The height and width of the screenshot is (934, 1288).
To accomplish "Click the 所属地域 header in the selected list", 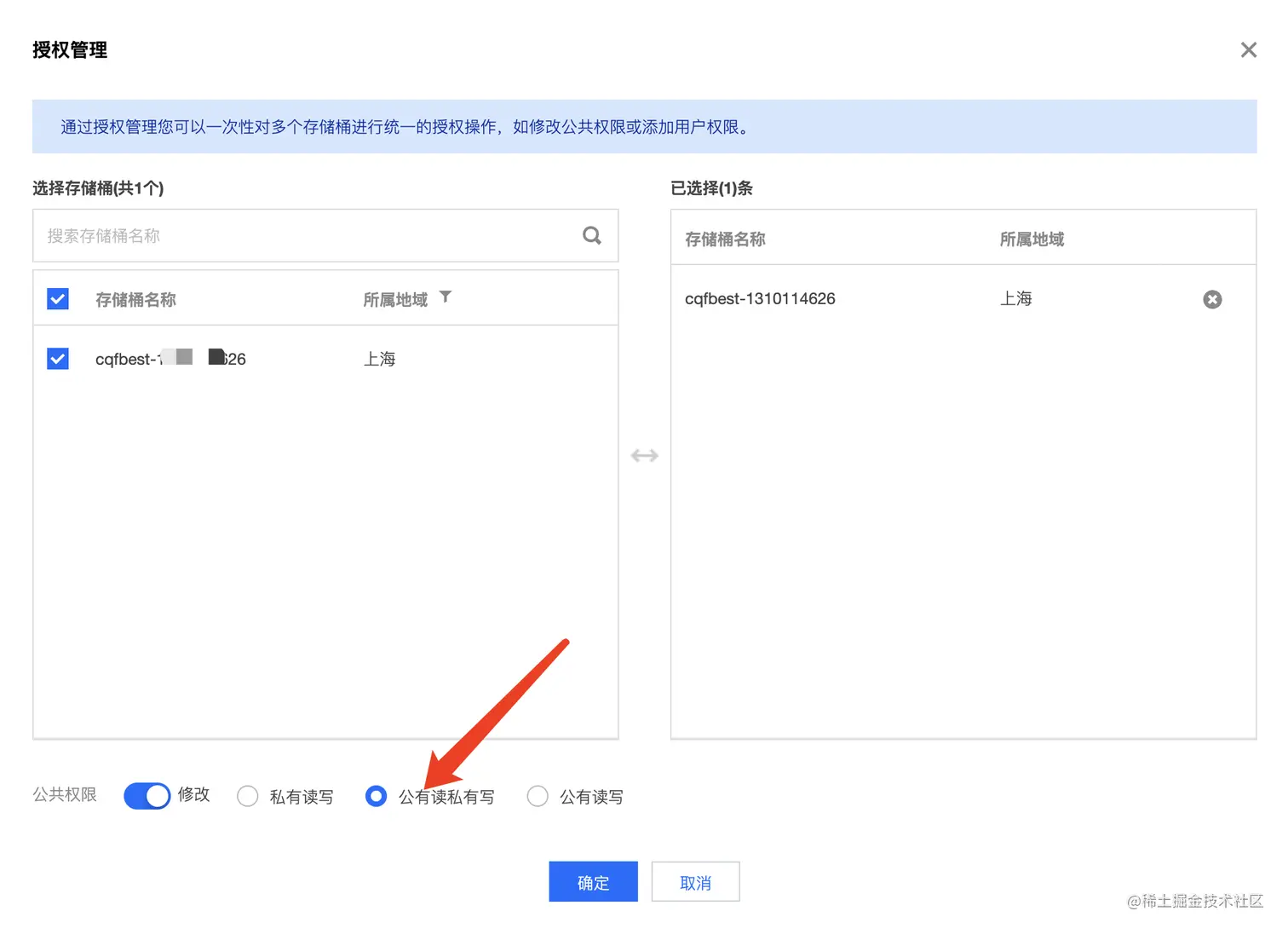I will point(1032,239).
